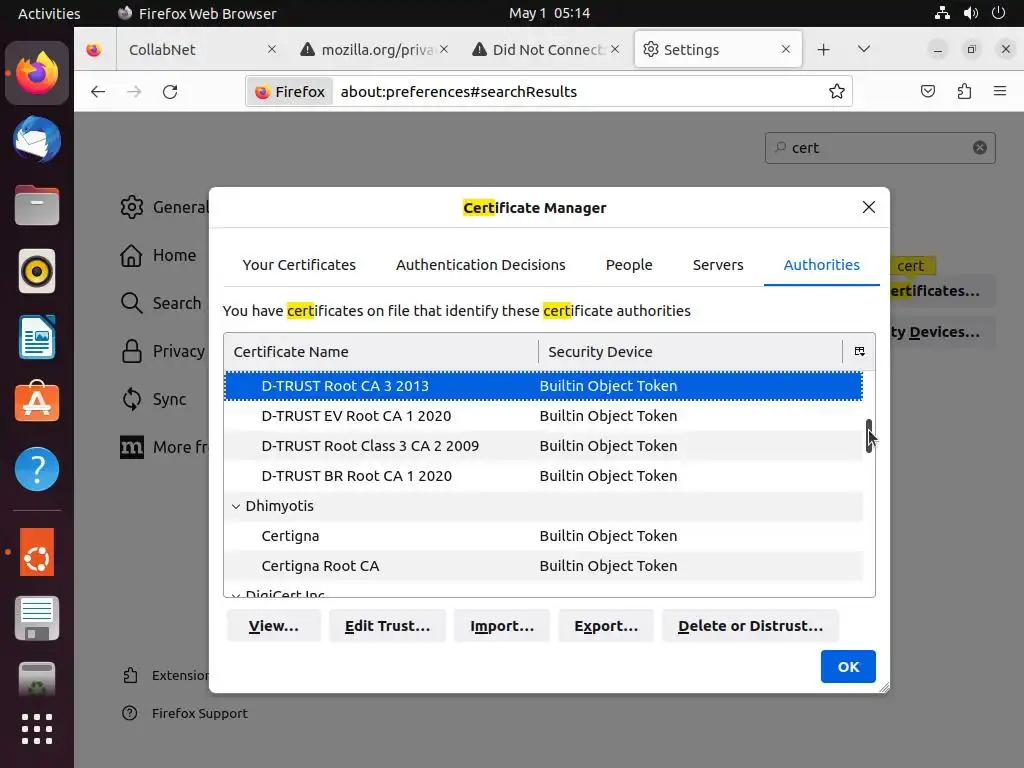
Task: Open Sync settings category
Action: pos(154,399)
